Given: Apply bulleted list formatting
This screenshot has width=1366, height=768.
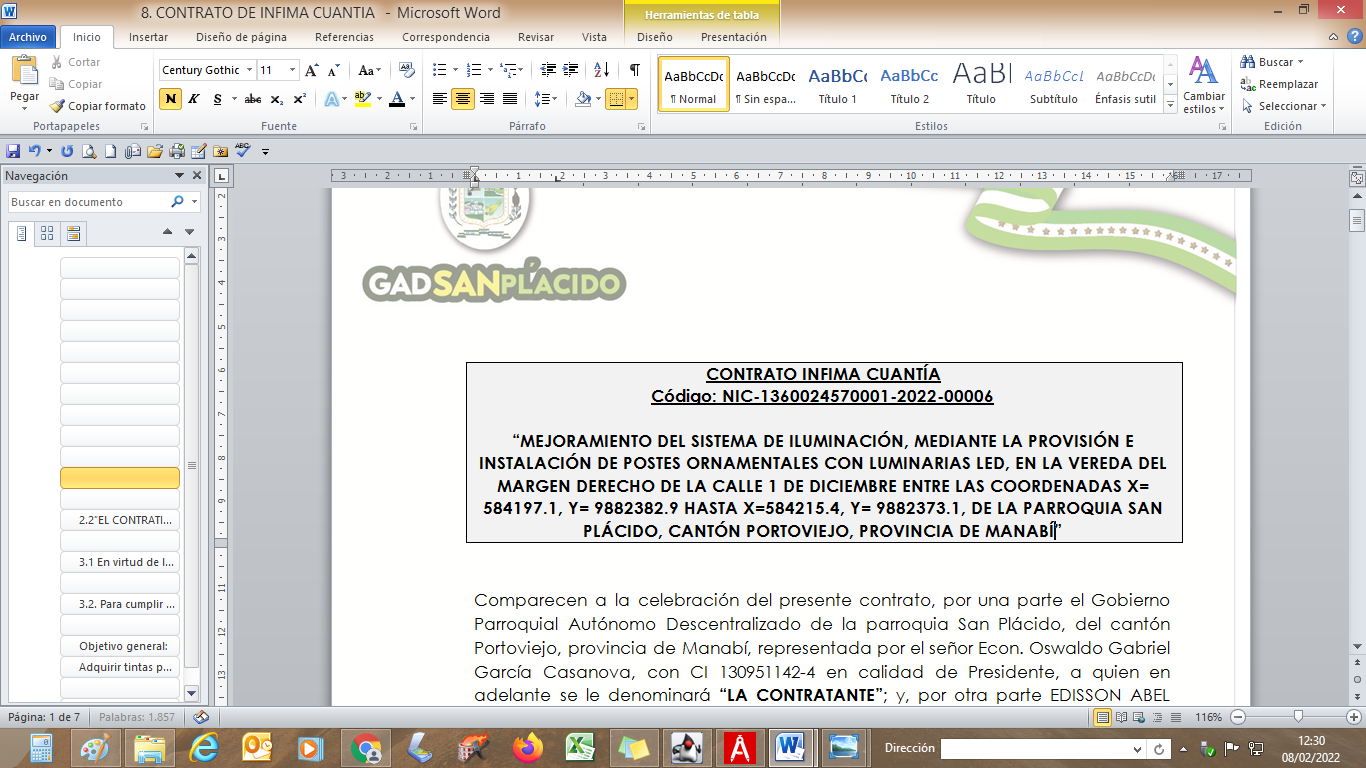Looking at the screenshot, I should (x=438, y=70).
